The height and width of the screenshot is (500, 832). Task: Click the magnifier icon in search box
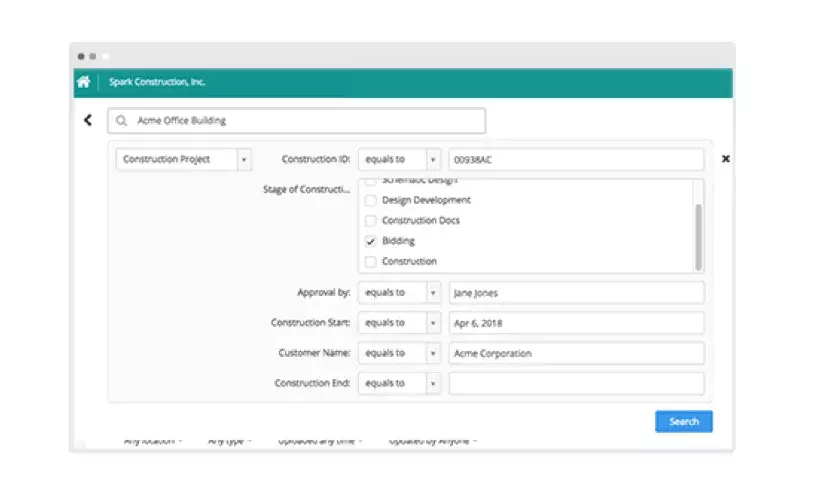point(122,121)
